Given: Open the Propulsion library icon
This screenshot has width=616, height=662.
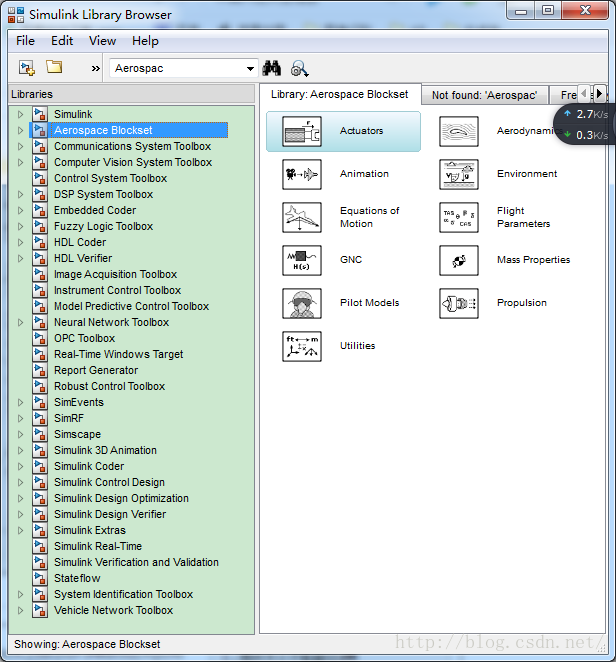Looking at the screenshot, I should (459, 304).
